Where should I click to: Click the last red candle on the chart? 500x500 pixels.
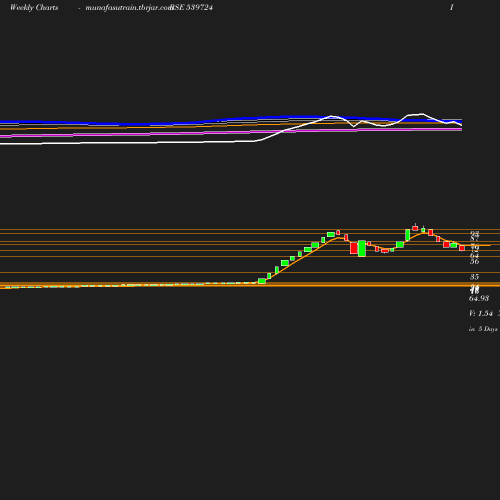tap(462, 248)
